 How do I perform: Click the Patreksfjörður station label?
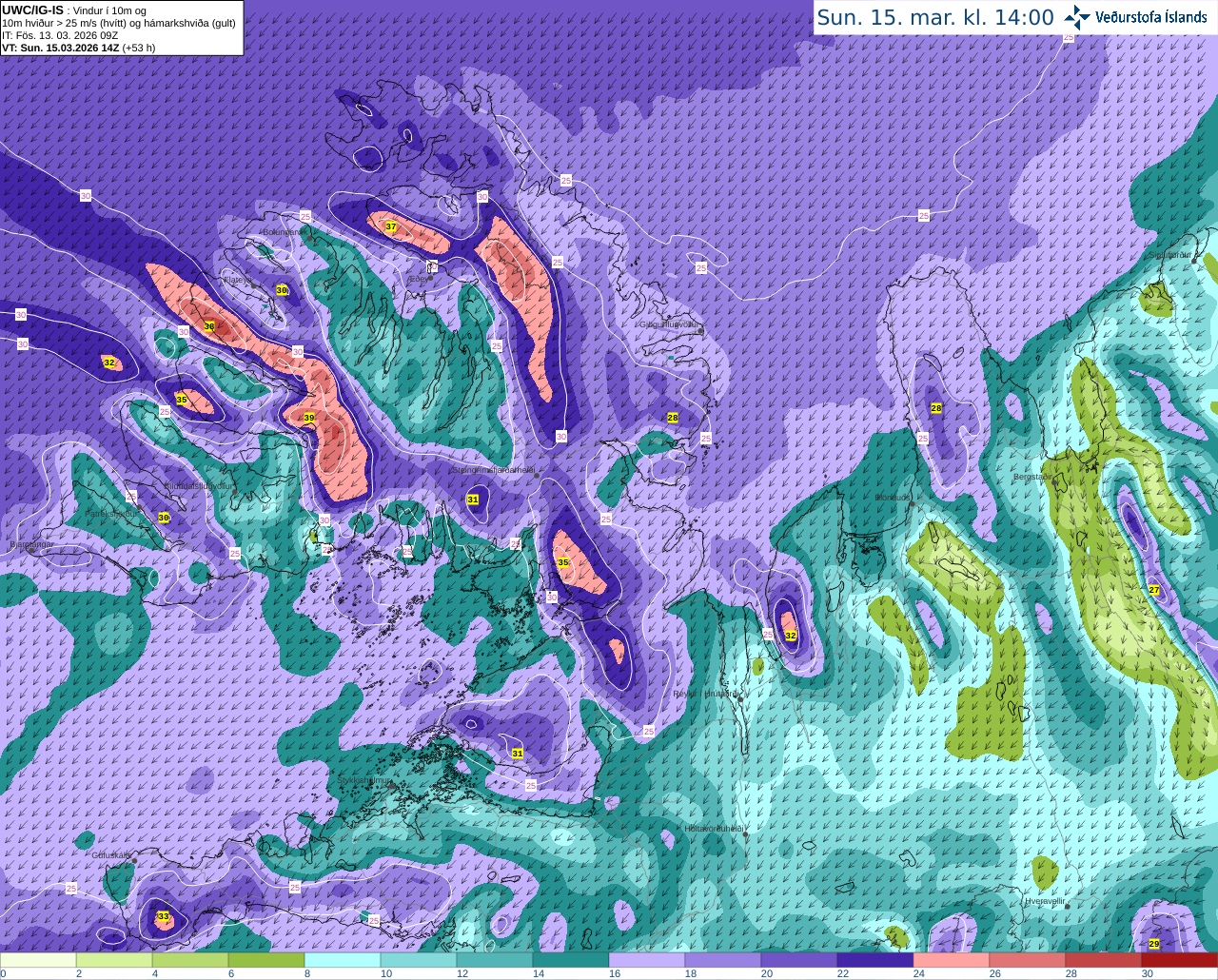coord(110,513)
